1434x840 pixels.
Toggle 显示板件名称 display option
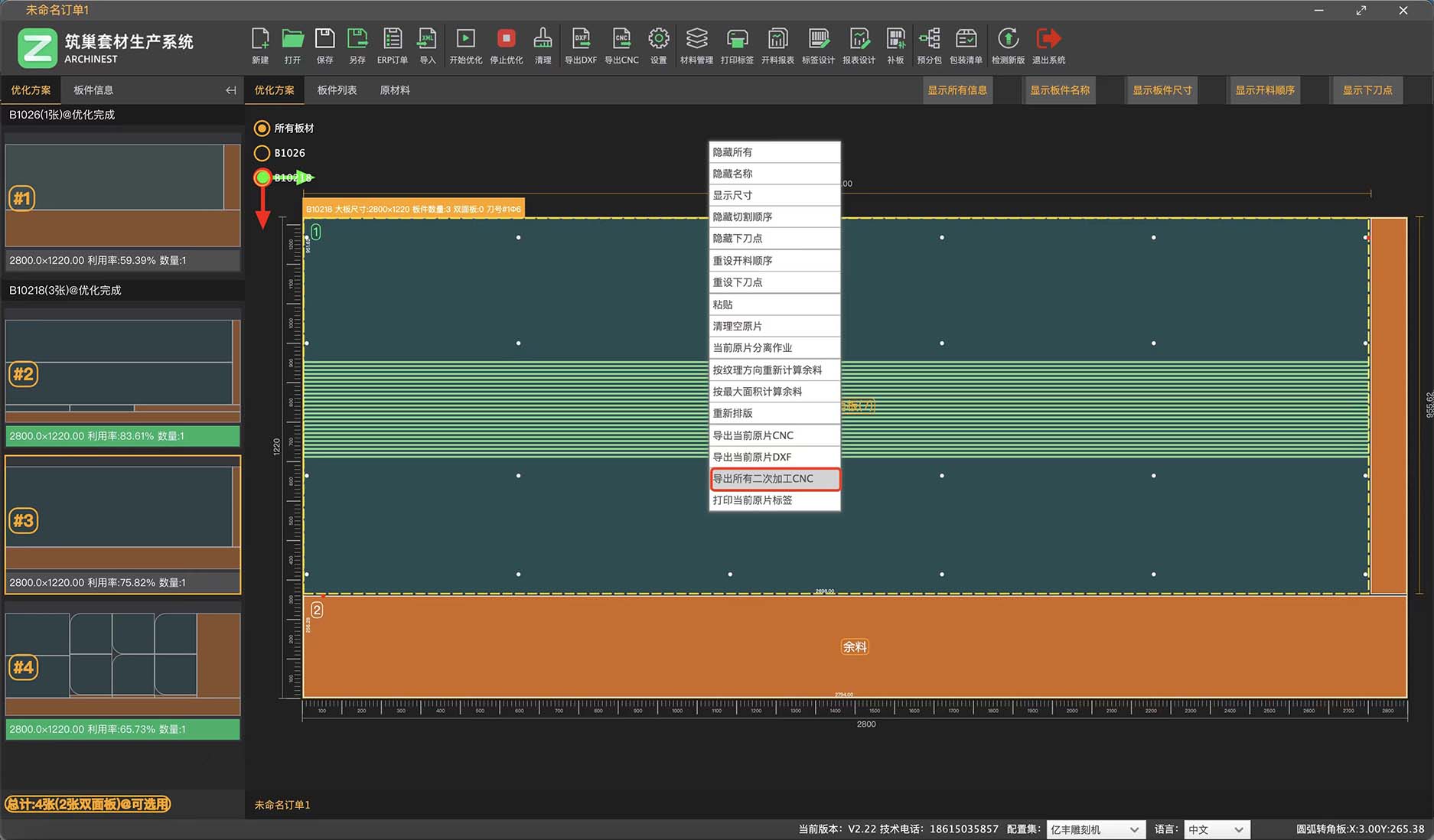coord(1060,90)
